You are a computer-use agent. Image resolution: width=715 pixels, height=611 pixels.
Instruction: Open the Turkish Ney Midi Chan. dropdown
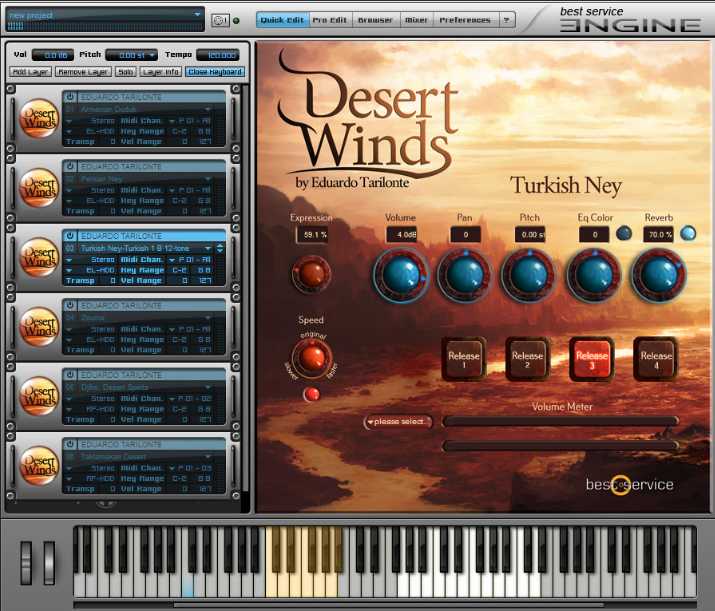[x=172, y=260]
